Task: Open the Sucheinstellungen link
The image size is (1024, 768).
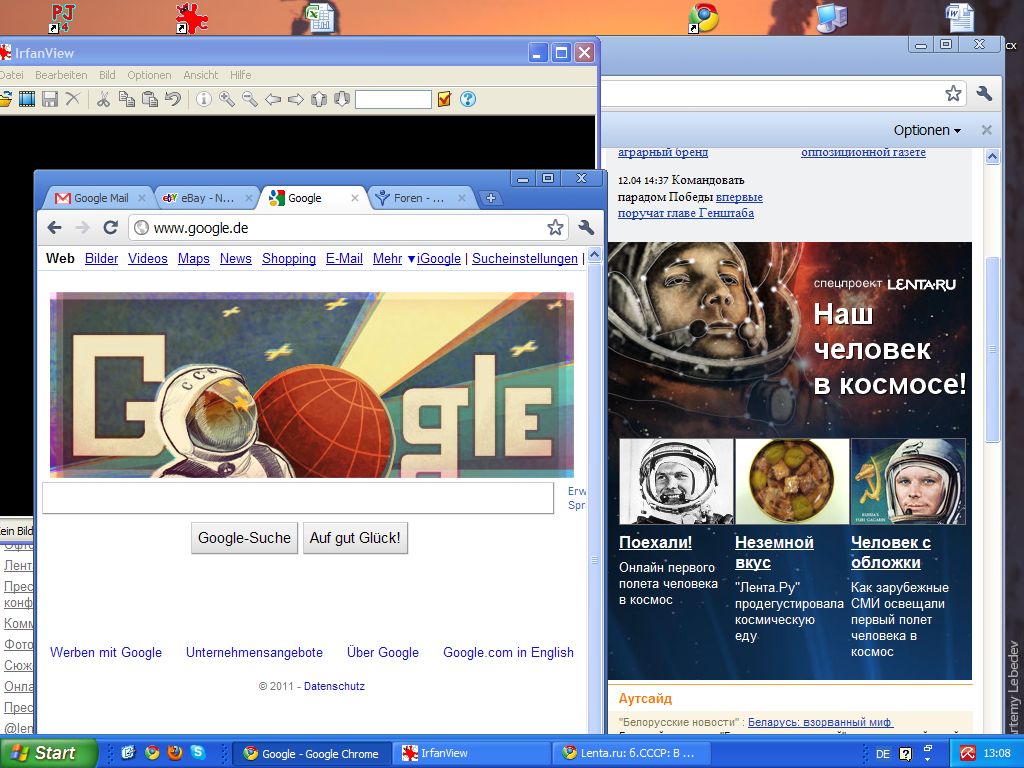Action: coord(525,259)
